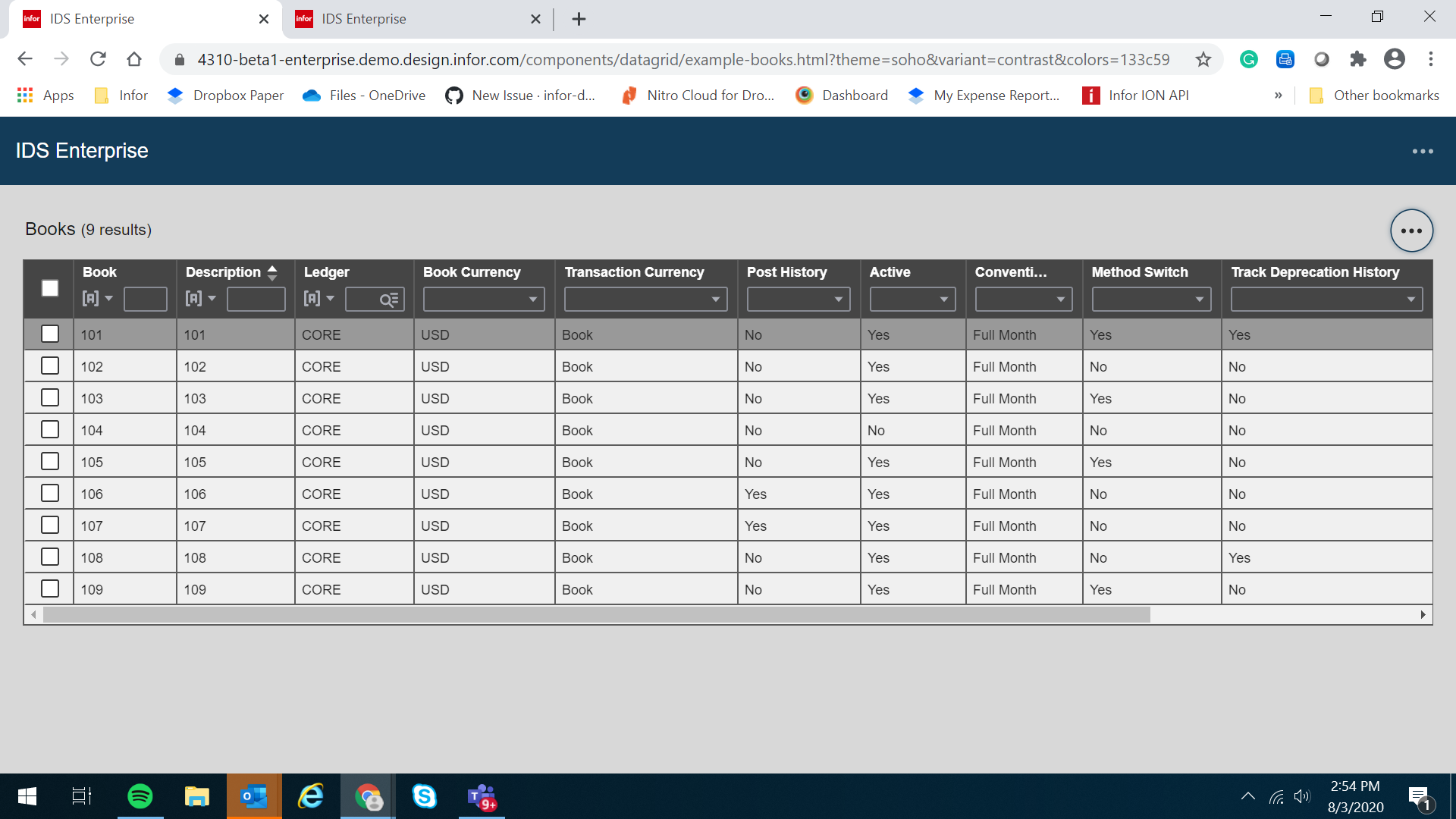Open the Book column filter type icon
Viewport: 1456px width, 819px height.
[x=97, y=299]
